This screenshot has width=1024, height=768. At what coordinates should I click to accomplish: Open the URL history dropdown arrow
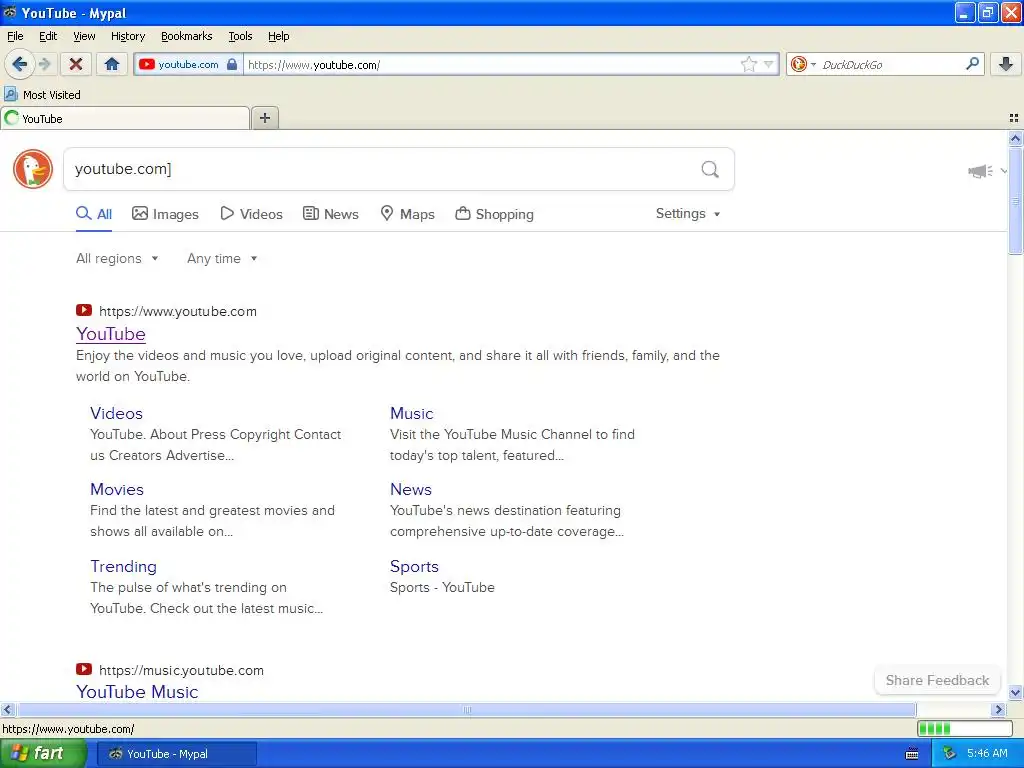coord(769,64)
